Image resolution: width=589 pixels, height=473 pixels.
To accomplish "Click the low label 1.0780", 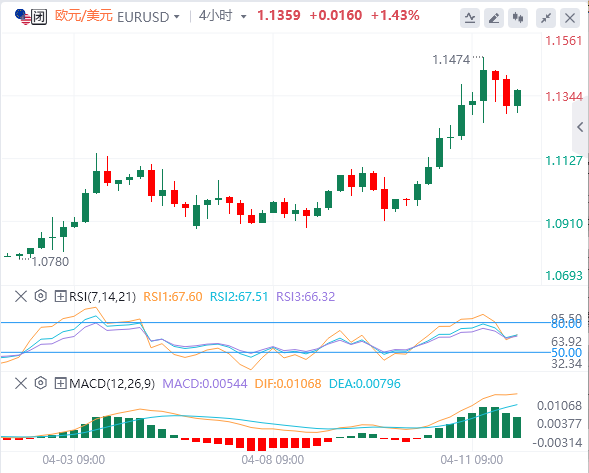I will click(50, 262).
